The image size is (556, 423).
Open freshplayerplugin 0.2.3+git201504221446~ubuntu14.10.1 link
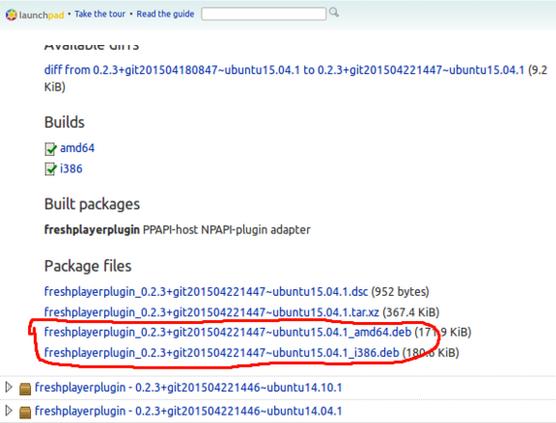point(188,388)
